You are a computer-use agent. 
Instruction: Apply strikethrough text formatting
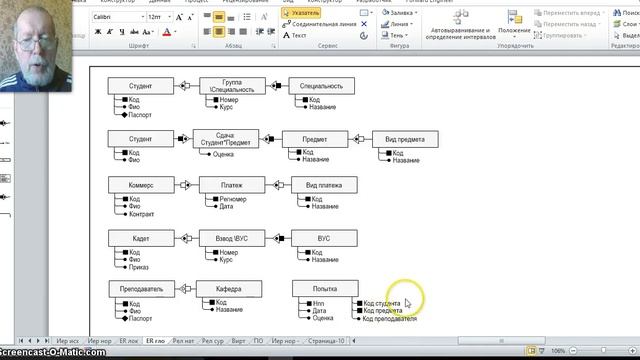[x=134, y=32]
